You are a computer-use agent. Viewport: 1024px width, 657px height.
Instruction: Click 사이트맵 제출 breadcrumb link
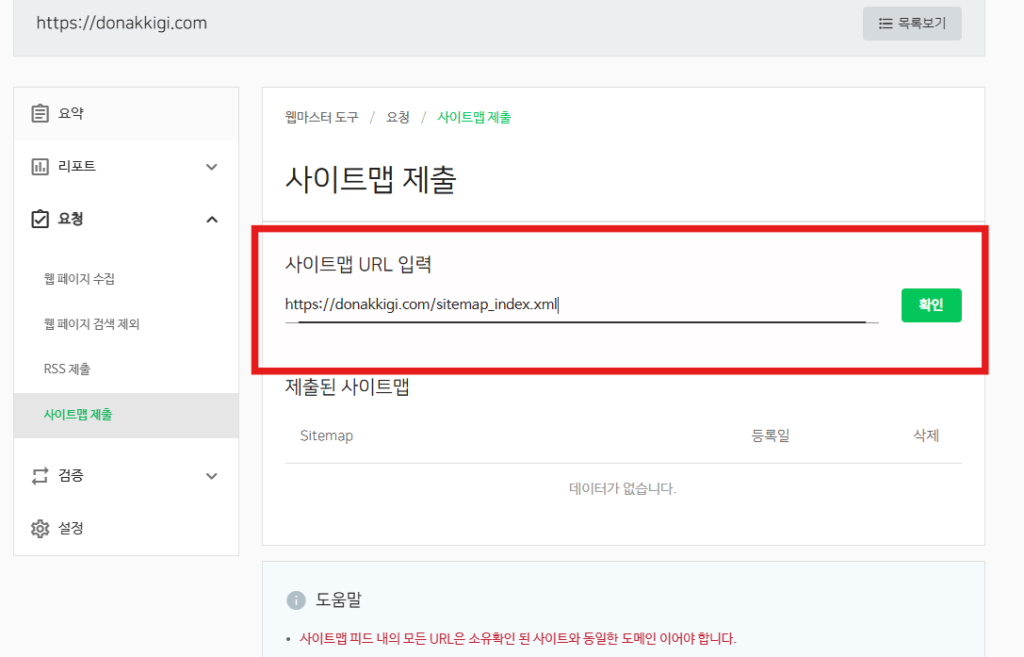[x=474, y=118]
